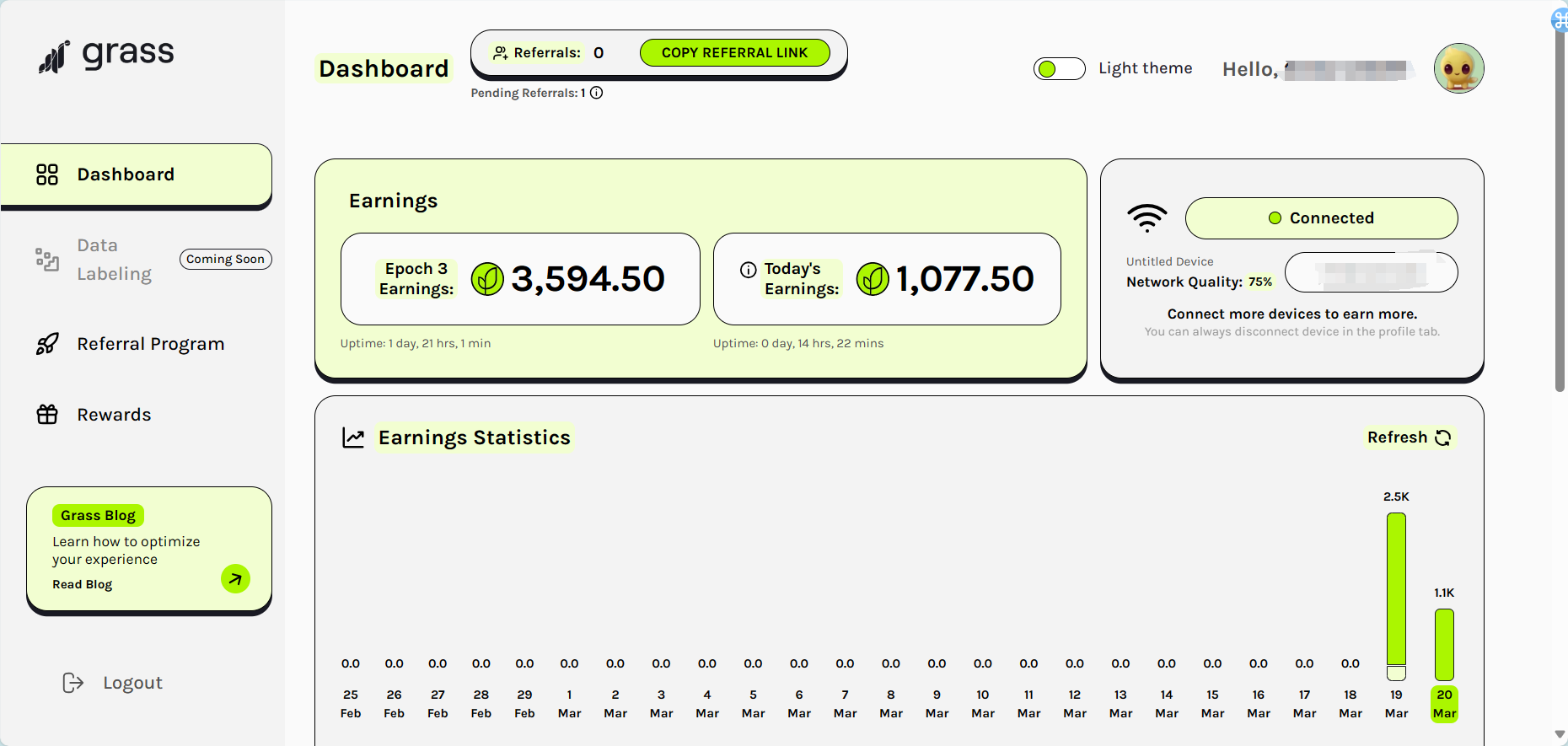
Task: Click the browser extension icon at top-right corner
Action: coord(1560,20)
